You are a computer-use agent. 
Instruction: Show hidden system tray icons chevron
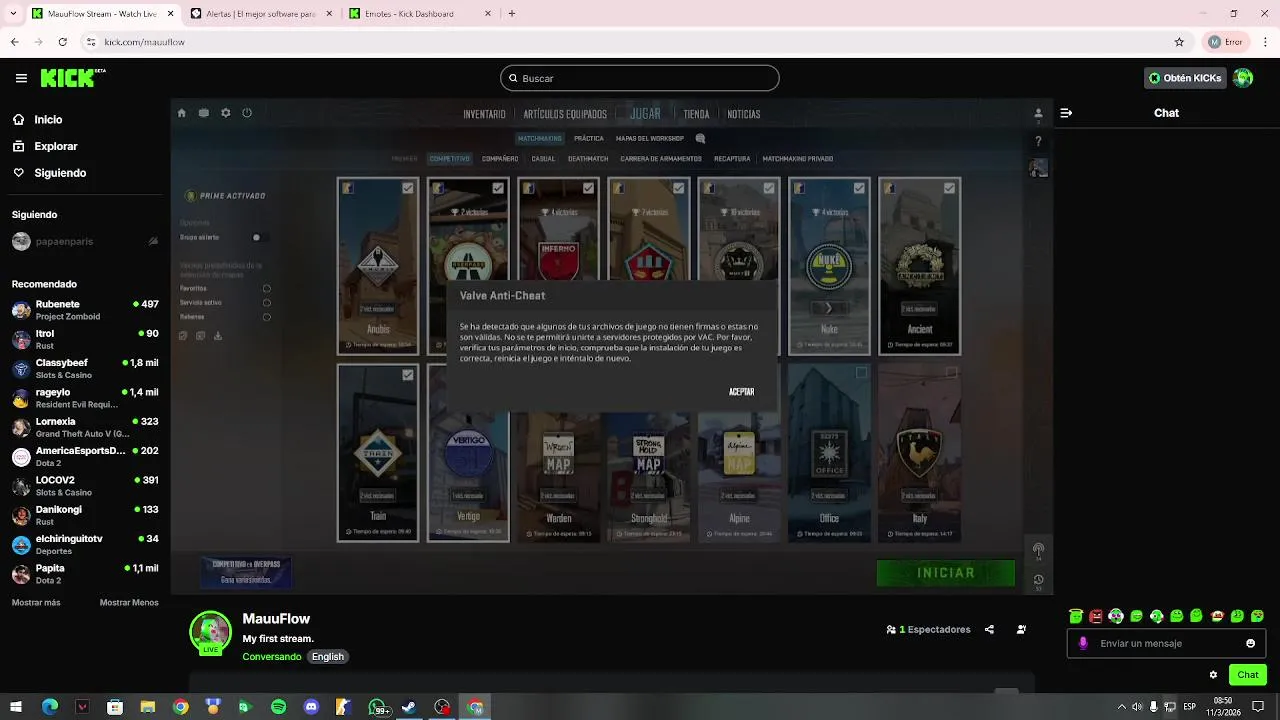point(1121,707)
